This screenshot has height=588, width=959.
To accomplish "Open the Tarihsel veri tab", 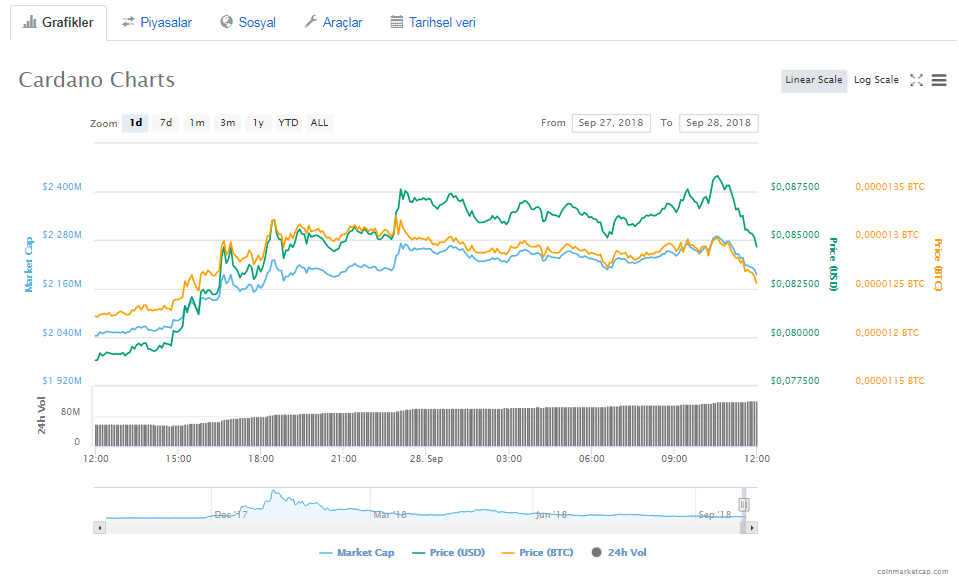I will pyautogui.click(x=433, y=23).
